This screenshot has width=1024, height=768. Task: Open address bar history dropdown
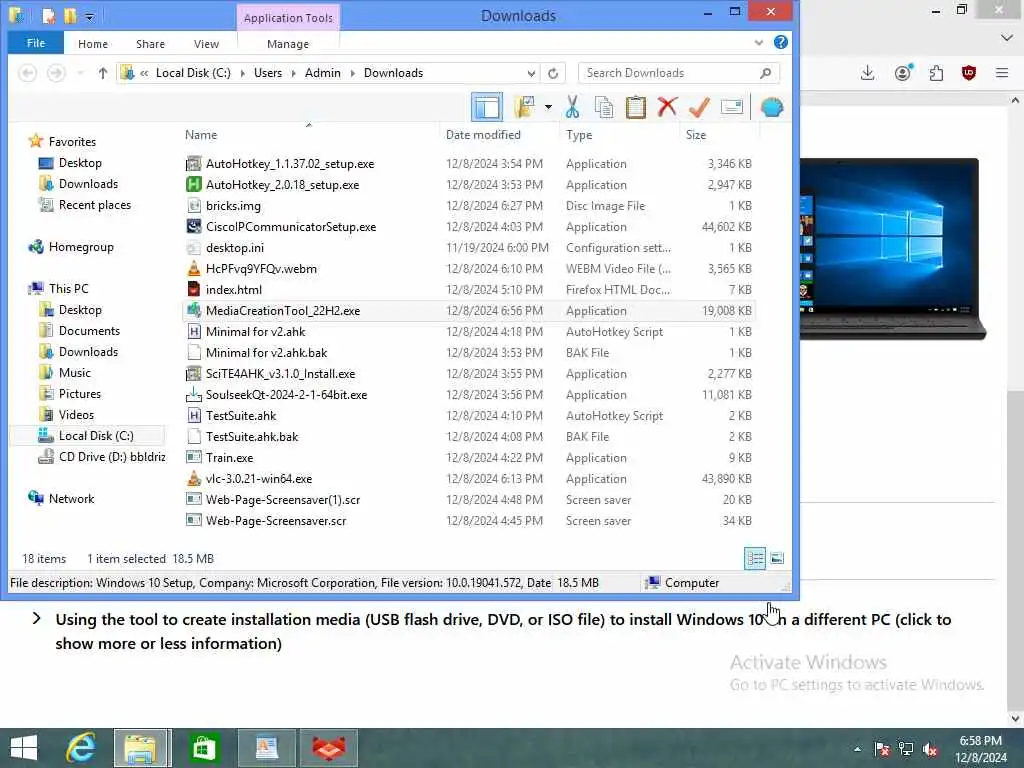pyautogui.click(x=532, y=73)
